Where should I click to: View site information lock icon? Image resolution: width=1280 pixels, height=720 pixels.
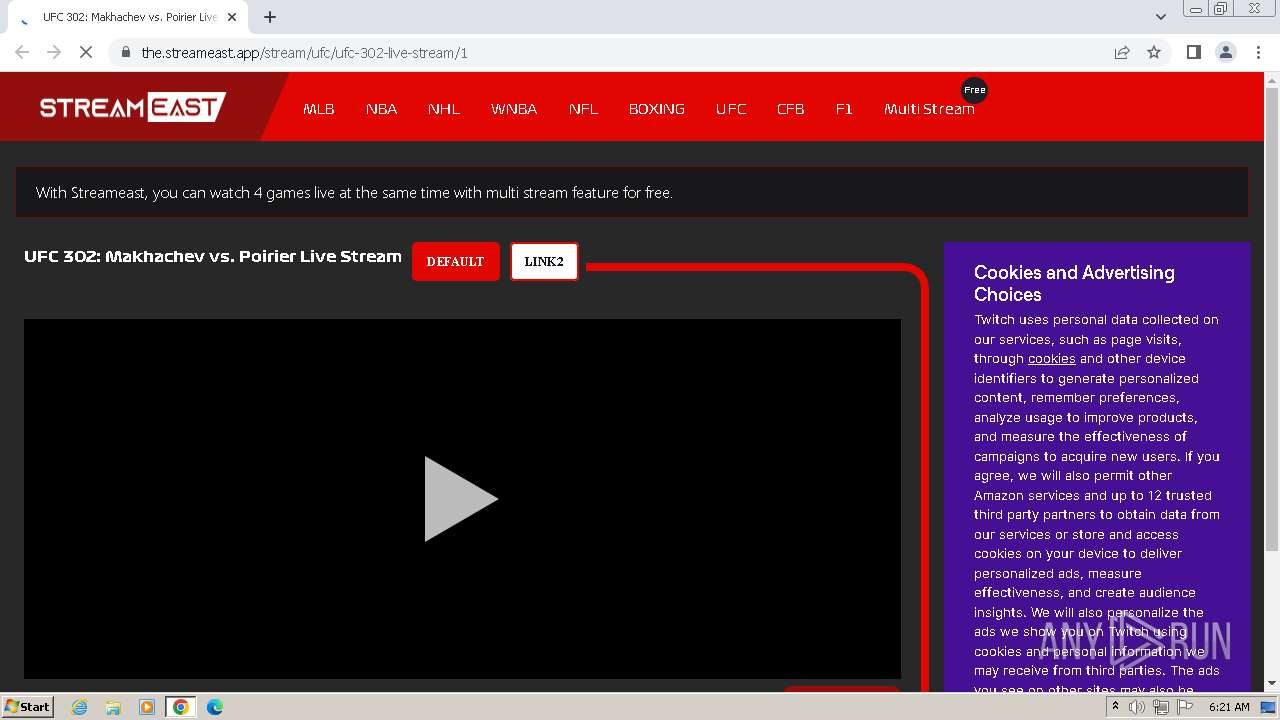click(x=126, y=52)
